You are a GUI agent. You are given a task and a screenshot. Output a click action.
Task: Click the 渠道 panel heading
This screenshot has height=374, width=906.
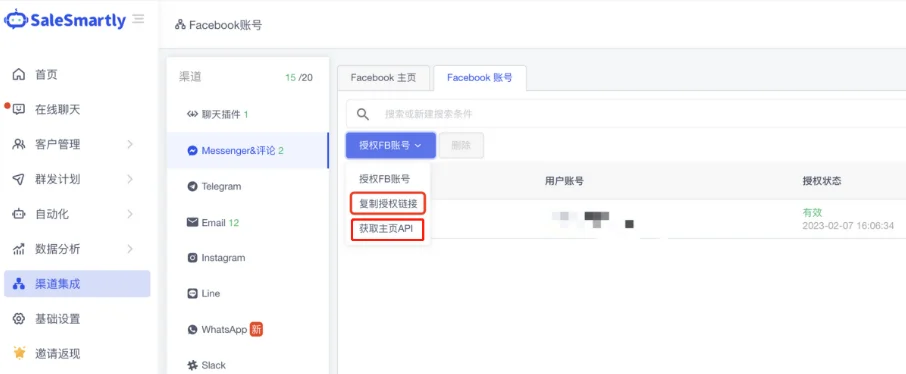click(x=190, y=77)
